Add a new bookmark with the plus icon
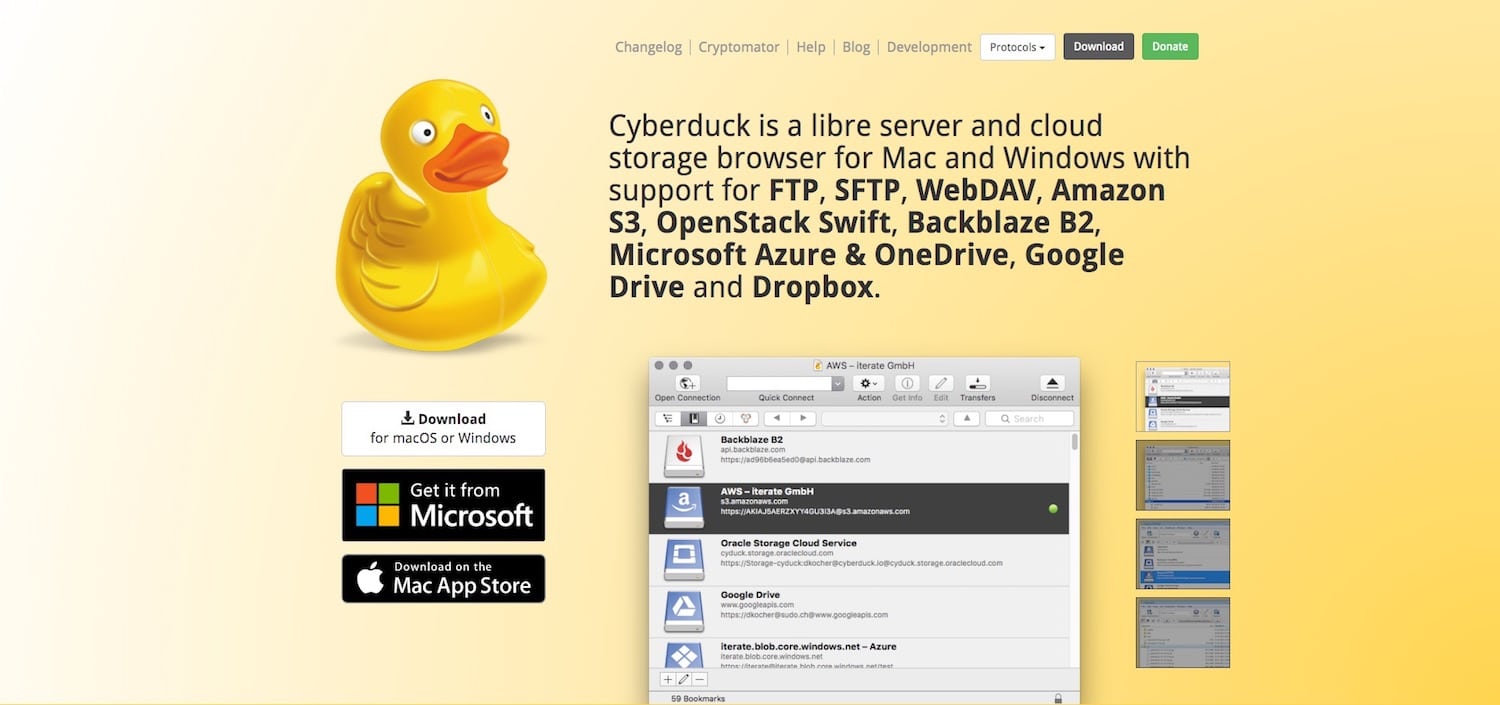Image resolution: width=1500 pixels, height=705 pixels. (x=668, y=679)
